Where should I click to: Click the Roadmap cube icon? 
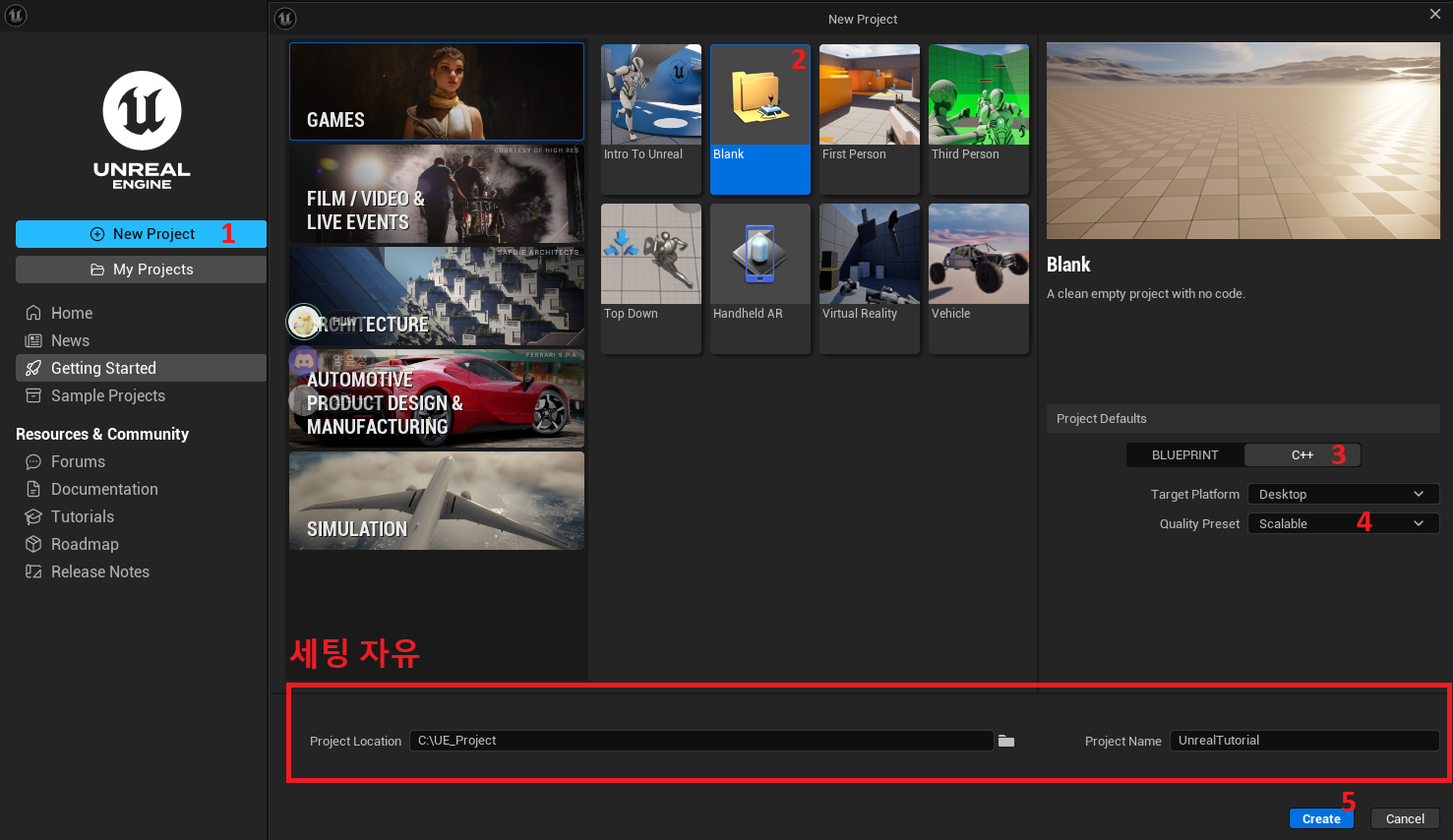coord(33,544)
